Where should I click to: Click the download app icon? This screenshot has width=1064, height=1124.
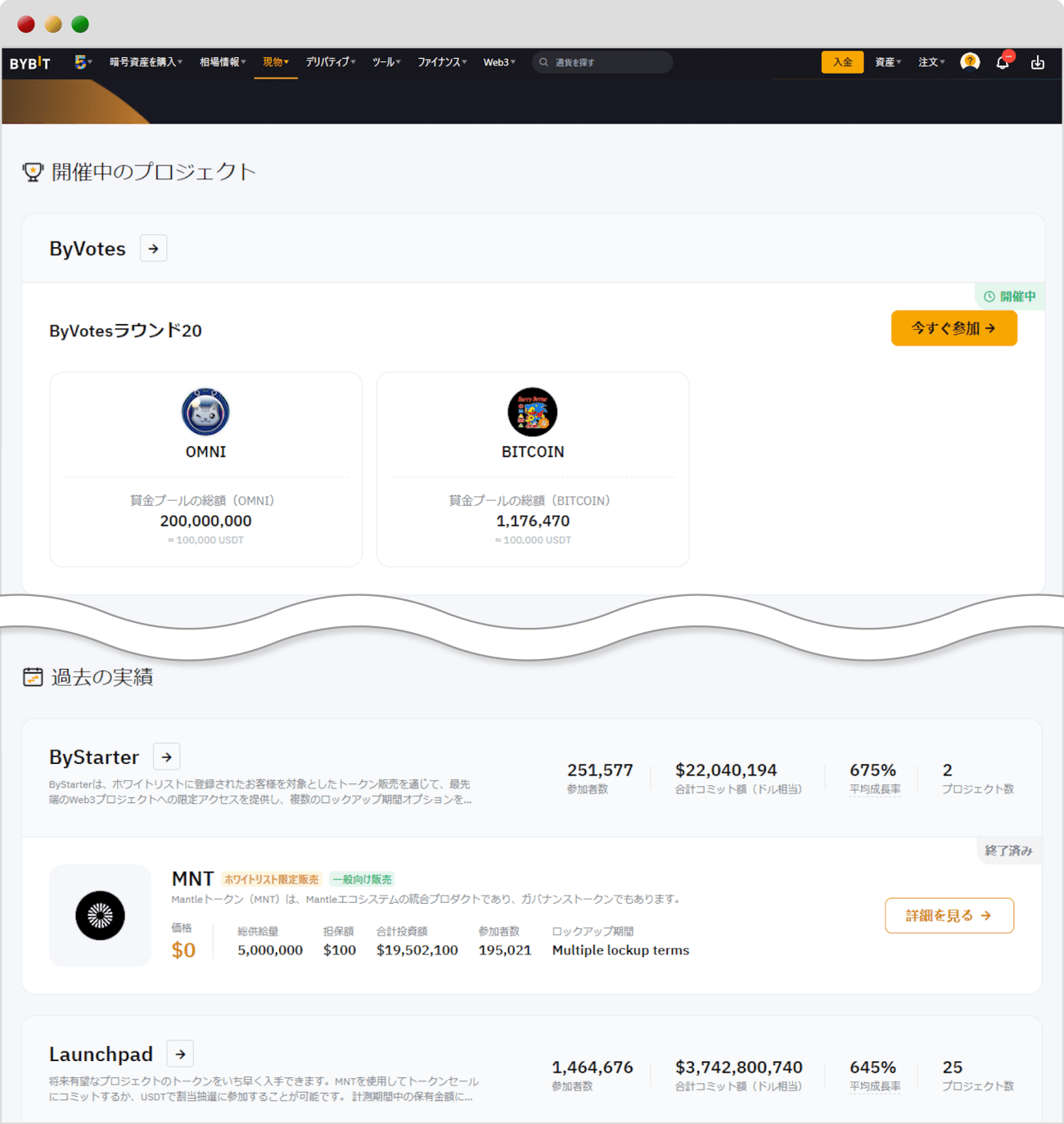point(1038,62)
